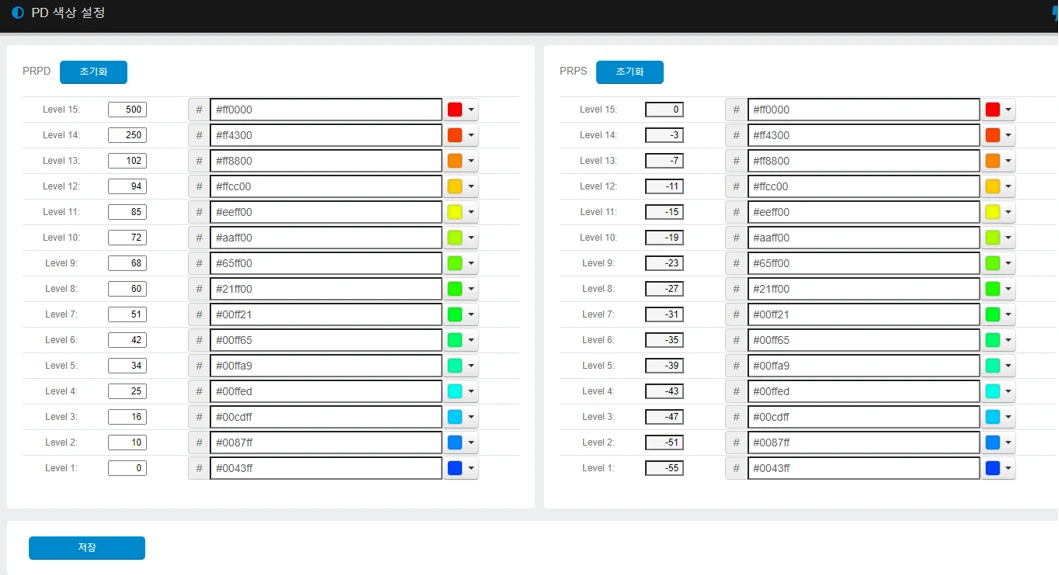Edit PRPS hex field #ff0000
Viewport: 1059px width, 575px height.
click(x=864, y=109)
